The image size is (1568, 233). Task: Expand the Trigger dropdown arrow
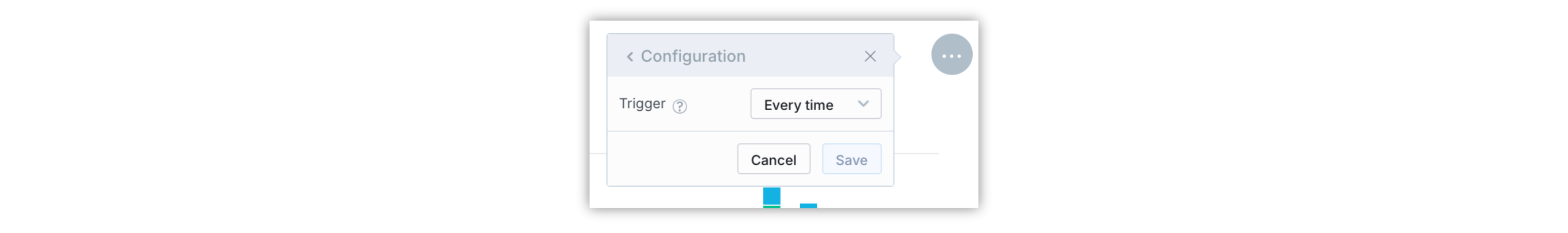(863, 104)
